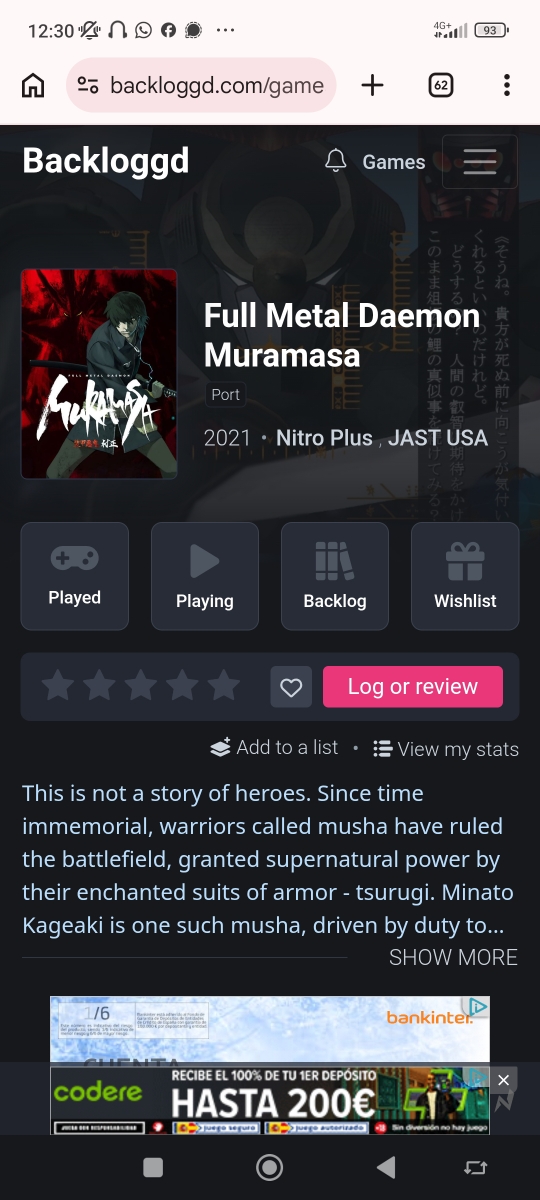Open a new browser tab with plus icon

(372, 85)
